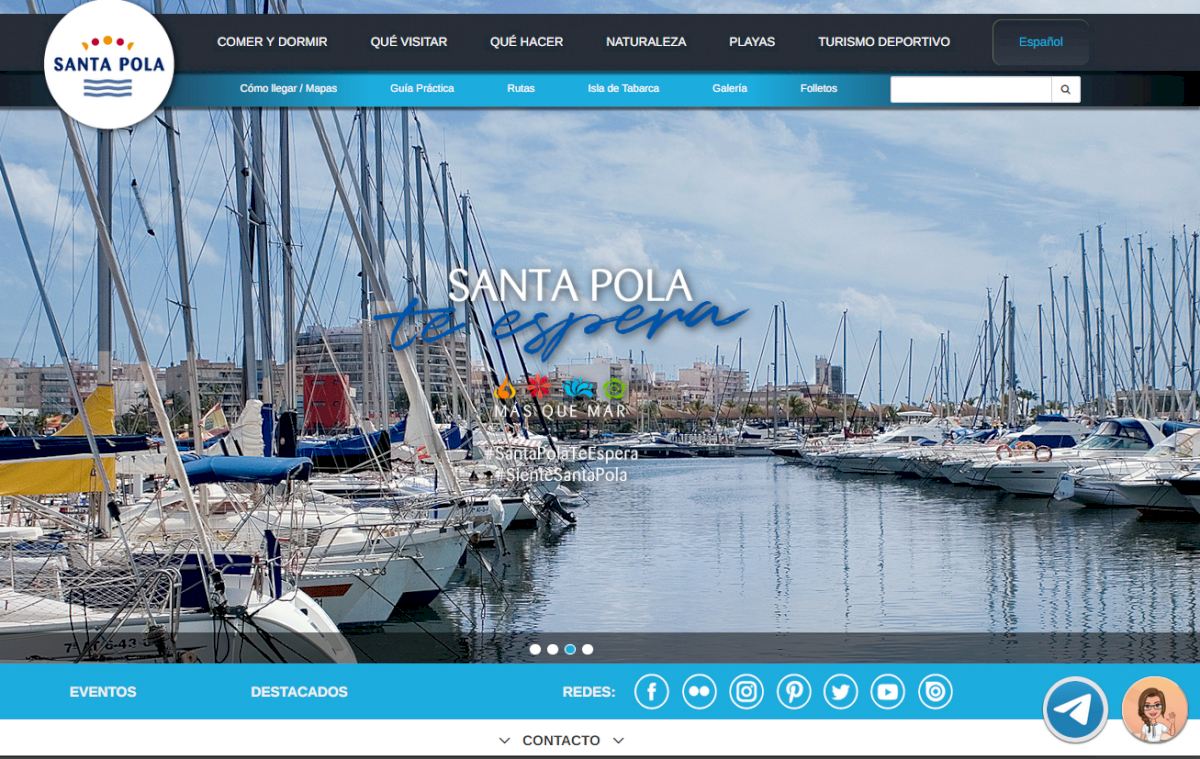Select the first carousel slide dot
The image size is (1200, 759).
coord(535,649)
